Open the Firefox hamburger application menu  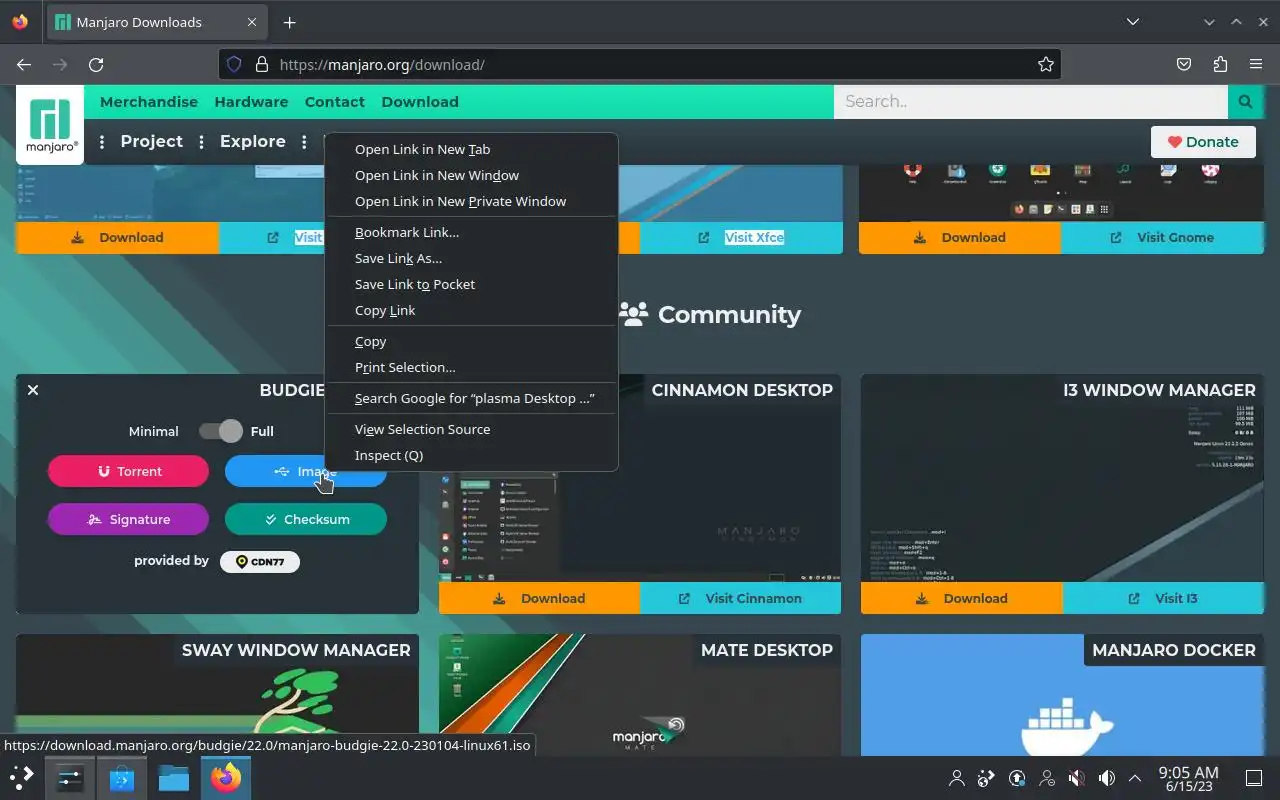point(1256,64)
